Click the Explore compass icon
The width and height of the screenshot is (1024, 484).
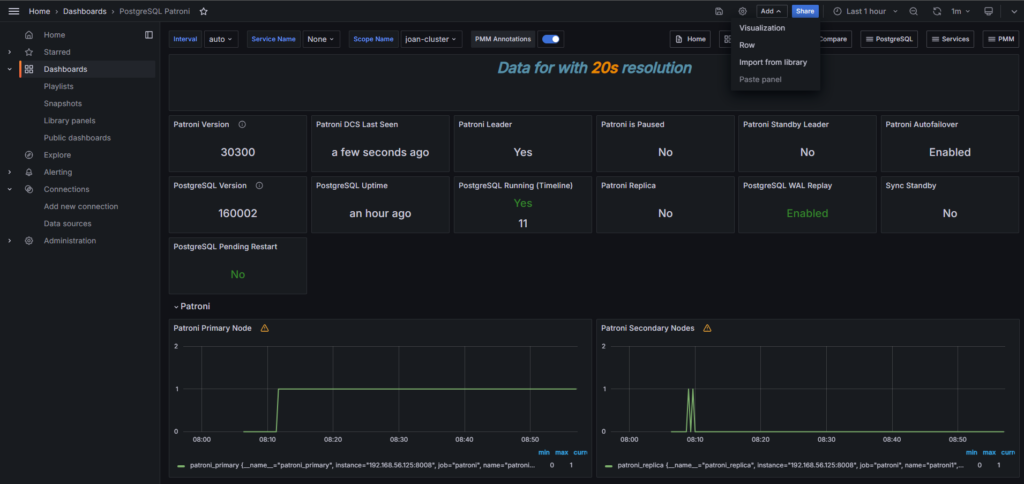click(29, 155)
